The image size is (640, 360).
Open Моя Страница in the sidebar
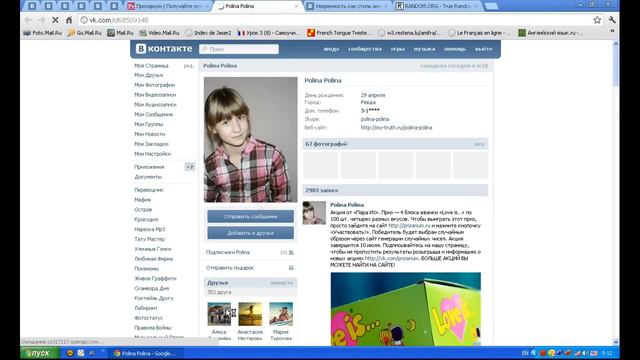click(151, 66)
